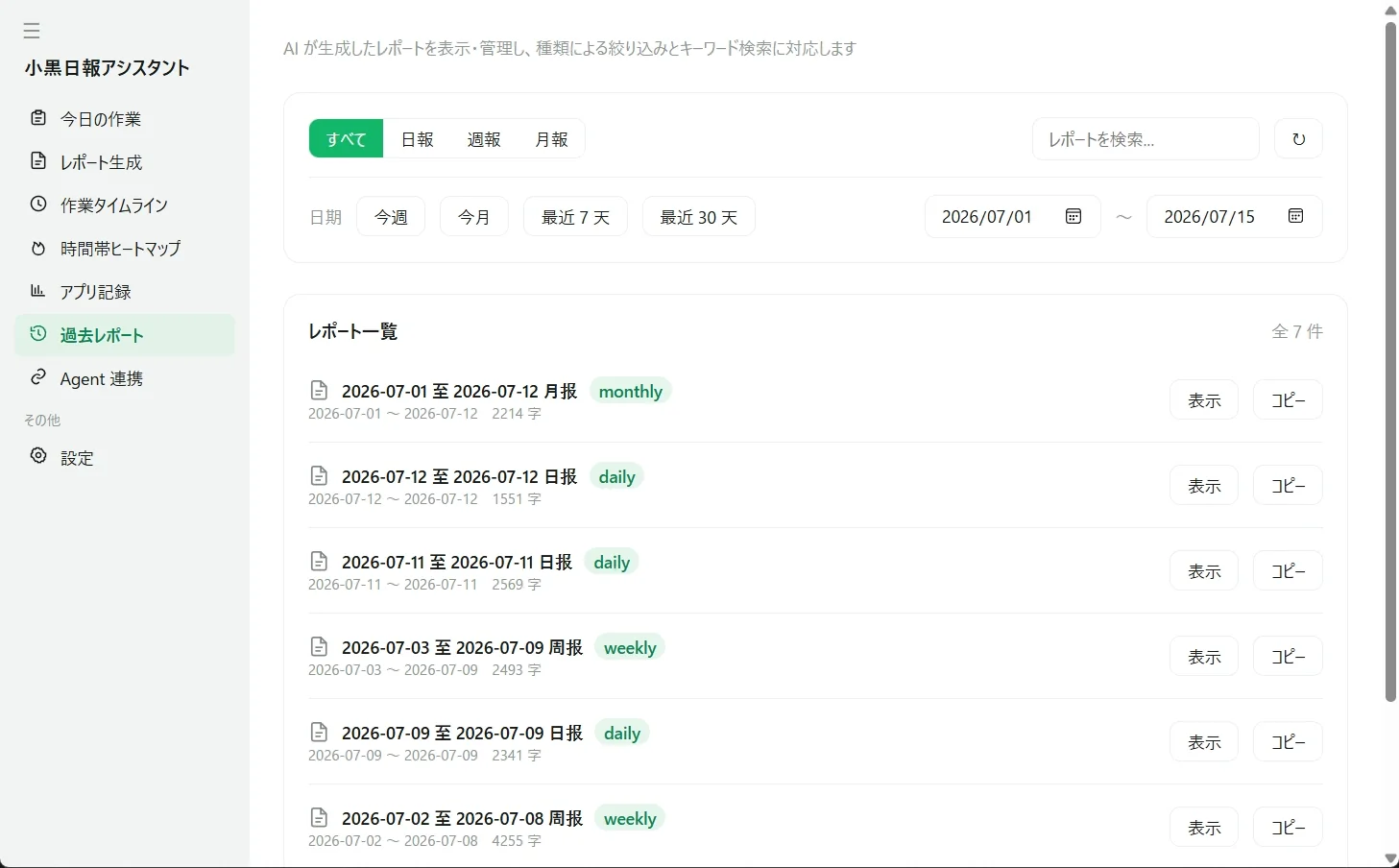Click コピー for the 2026-07-09 日报
This screenshot has height=868, width=1399.
click(1288, 742)
